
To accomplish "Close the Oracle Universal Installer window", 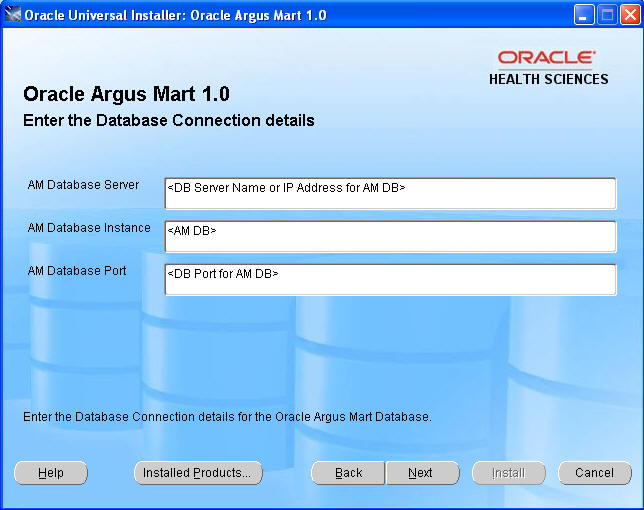I will coord(630,15).
